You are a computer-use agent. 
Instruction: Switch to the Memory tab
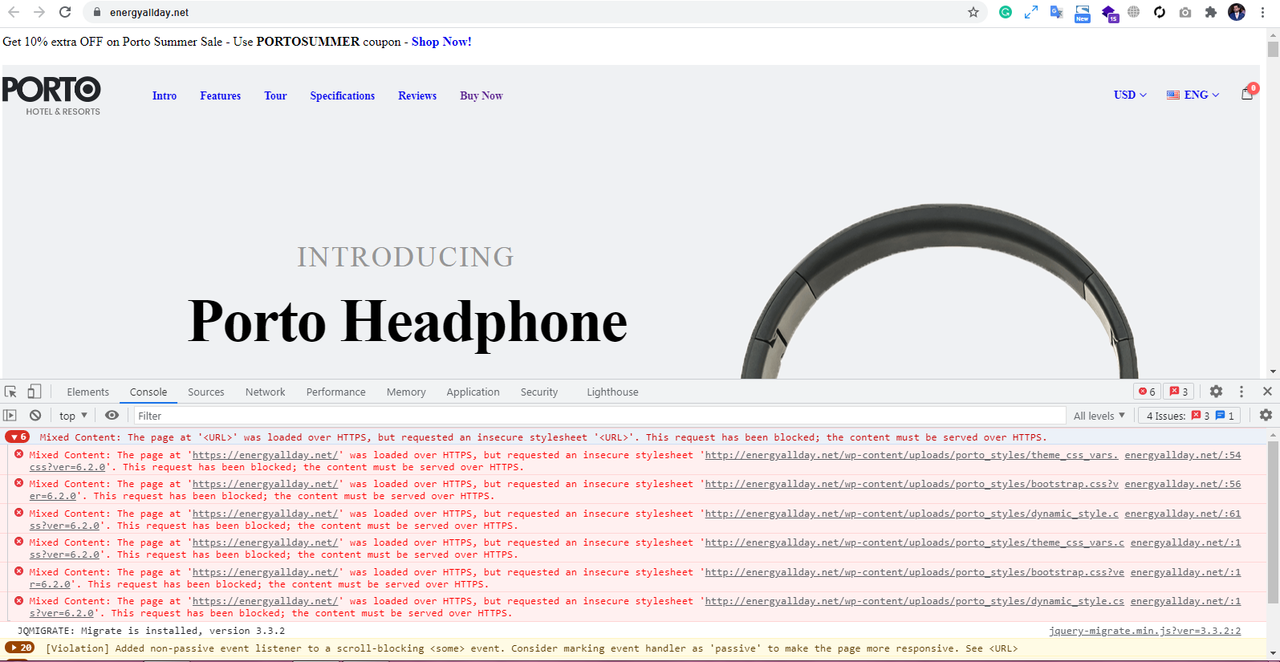click(x=406, y=392)
